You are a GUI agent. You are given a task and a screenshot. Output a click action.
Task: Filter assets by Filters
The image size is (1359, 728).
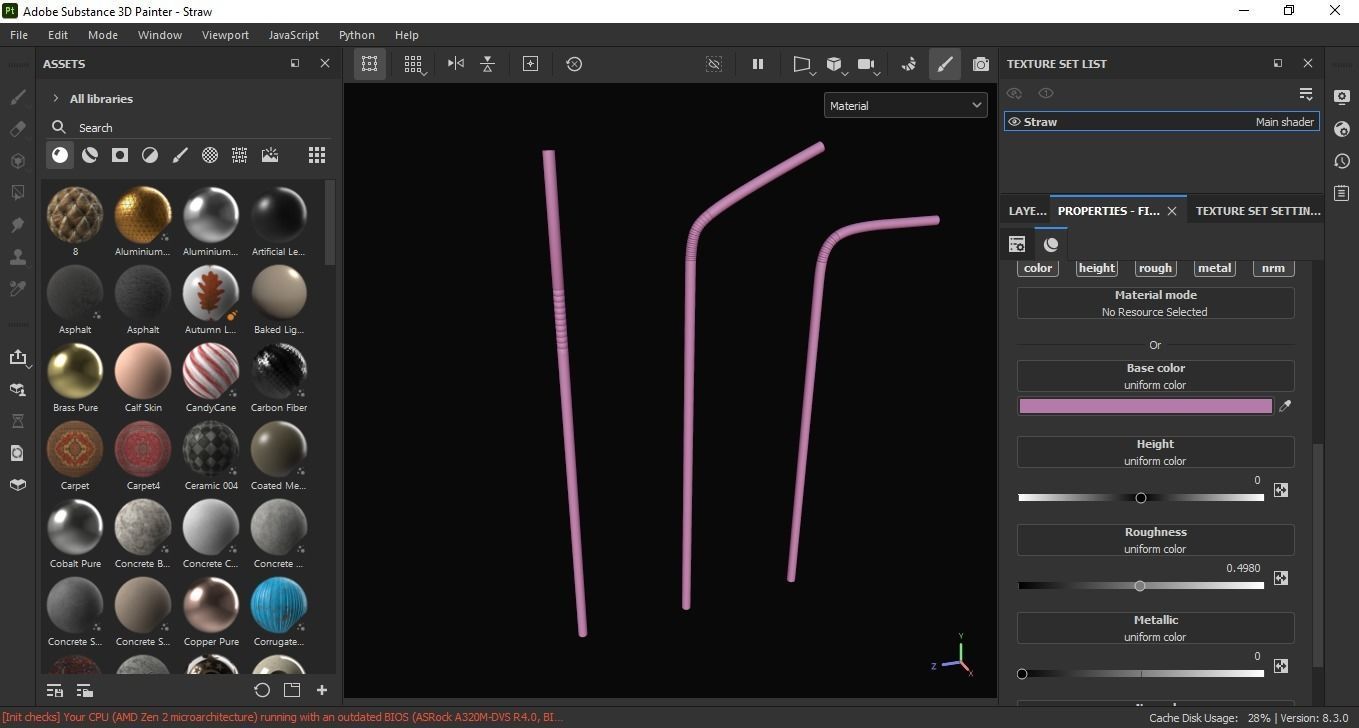150,155
